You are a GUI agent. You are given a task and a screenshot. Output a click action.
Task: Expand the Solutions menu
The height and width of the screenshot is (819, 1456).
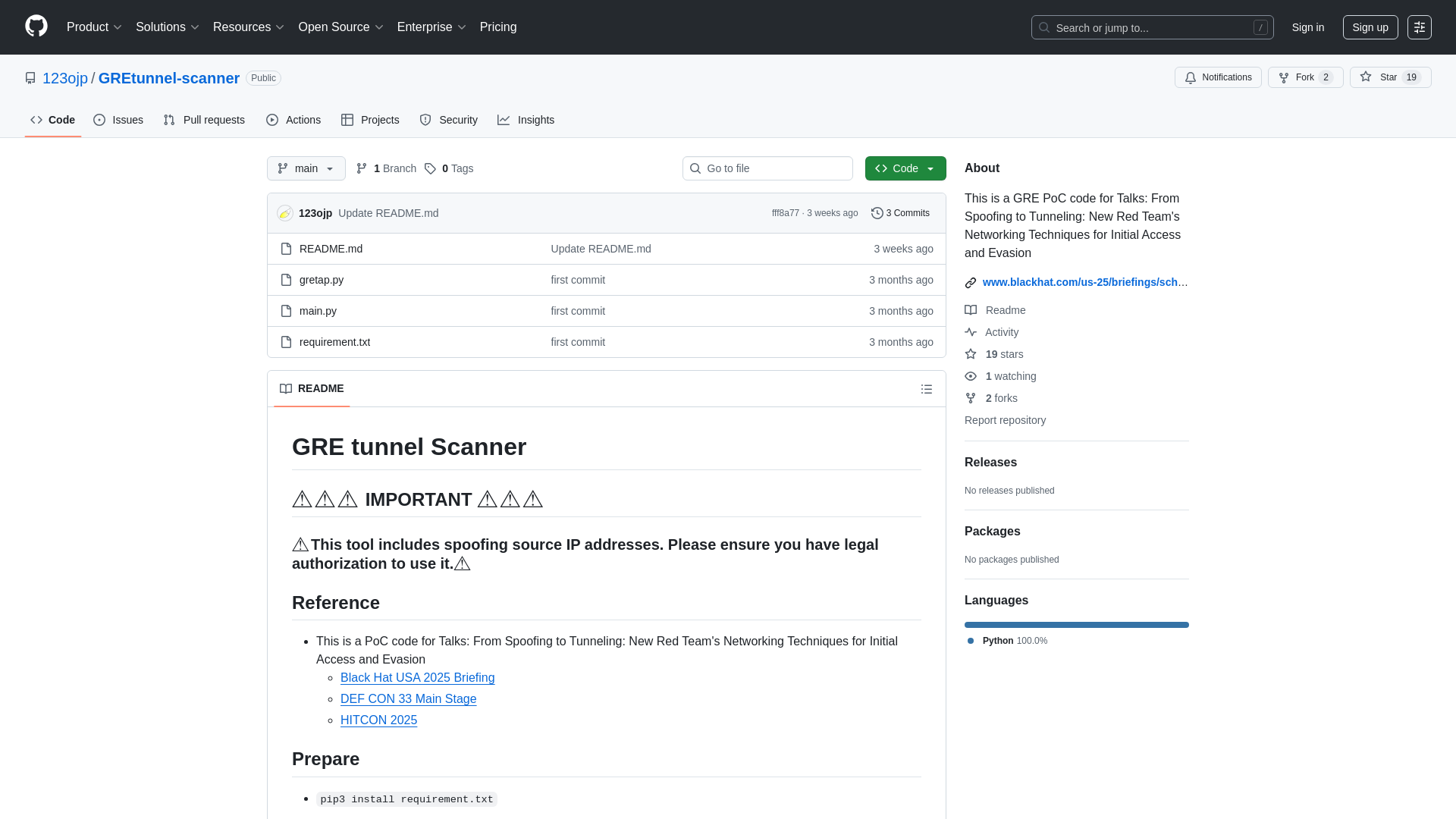click(168, 27)
